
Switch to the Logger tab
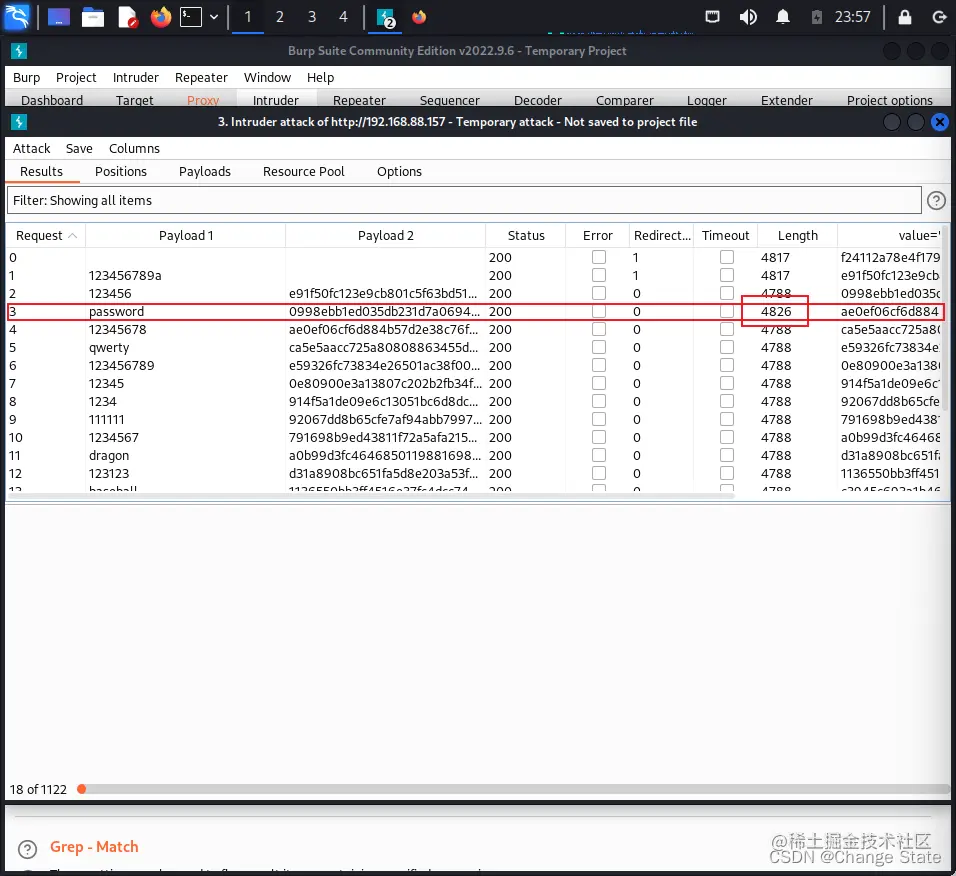(706, 100)
